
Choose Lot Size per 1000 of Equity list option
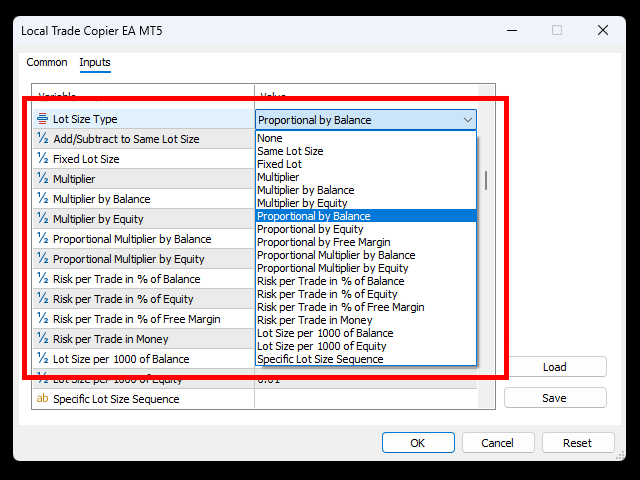(x=366, y=347)
